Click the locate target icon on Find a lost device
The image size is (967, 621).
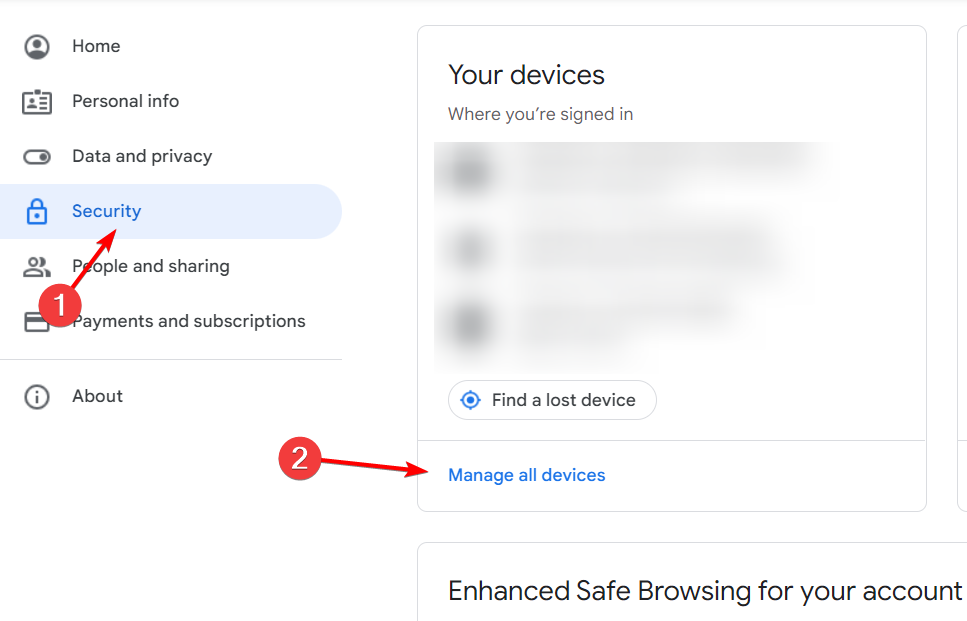click(471, 400)
